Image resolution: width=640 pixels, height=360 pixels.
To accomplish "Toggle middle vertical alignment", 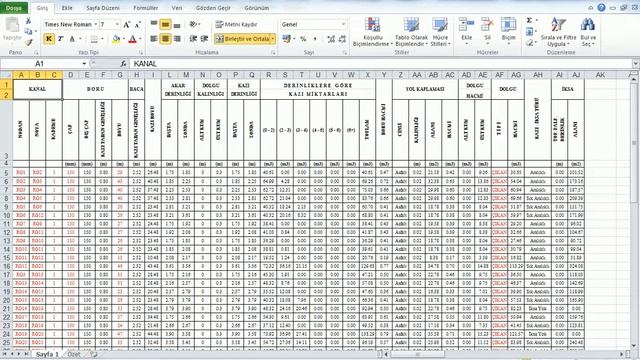I will point(165,24).
